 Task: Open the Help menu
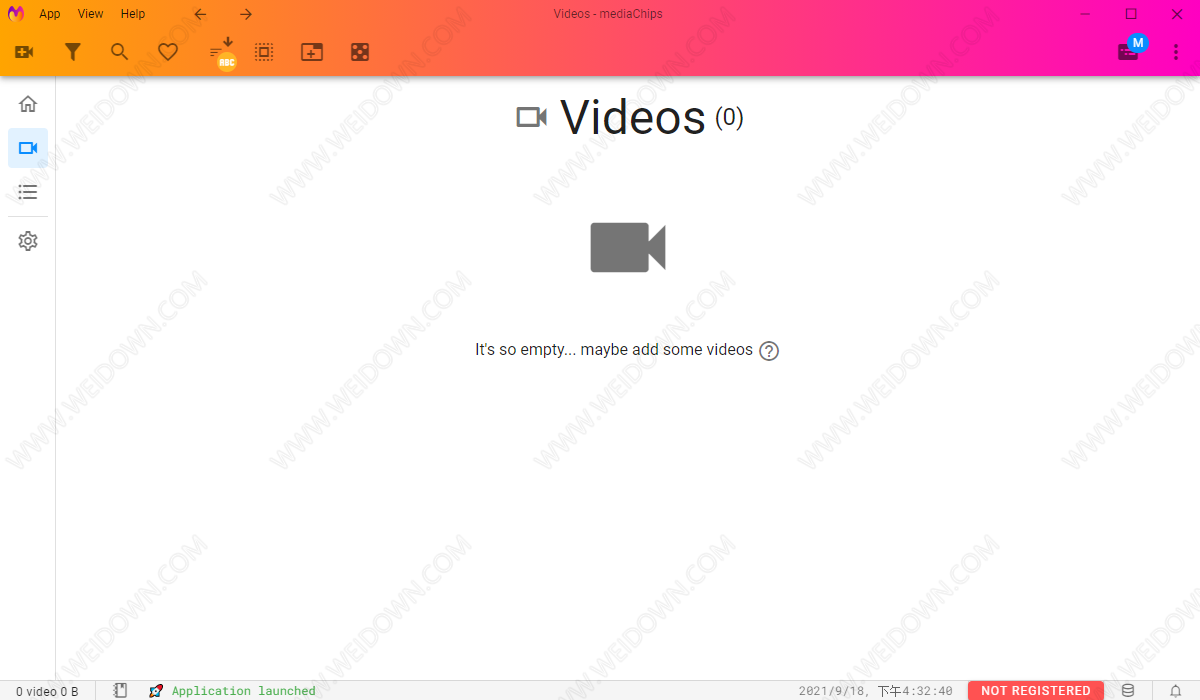[132, 14]
